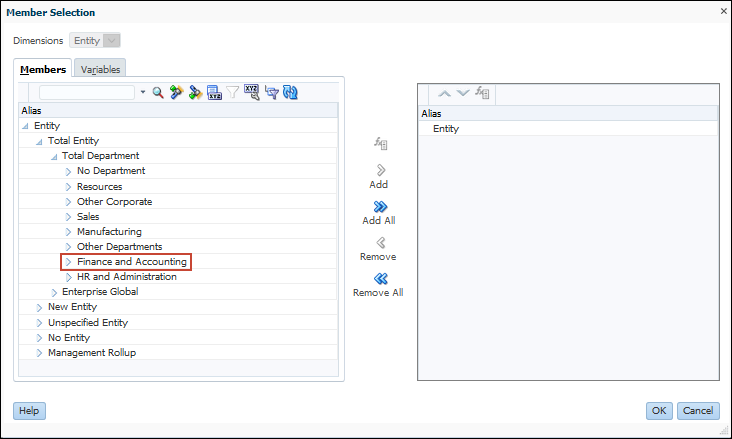Image resolution: width=732 pixels, height=439 pixels.
Task: Collapse the root Entity node
Action: [25, 126]
